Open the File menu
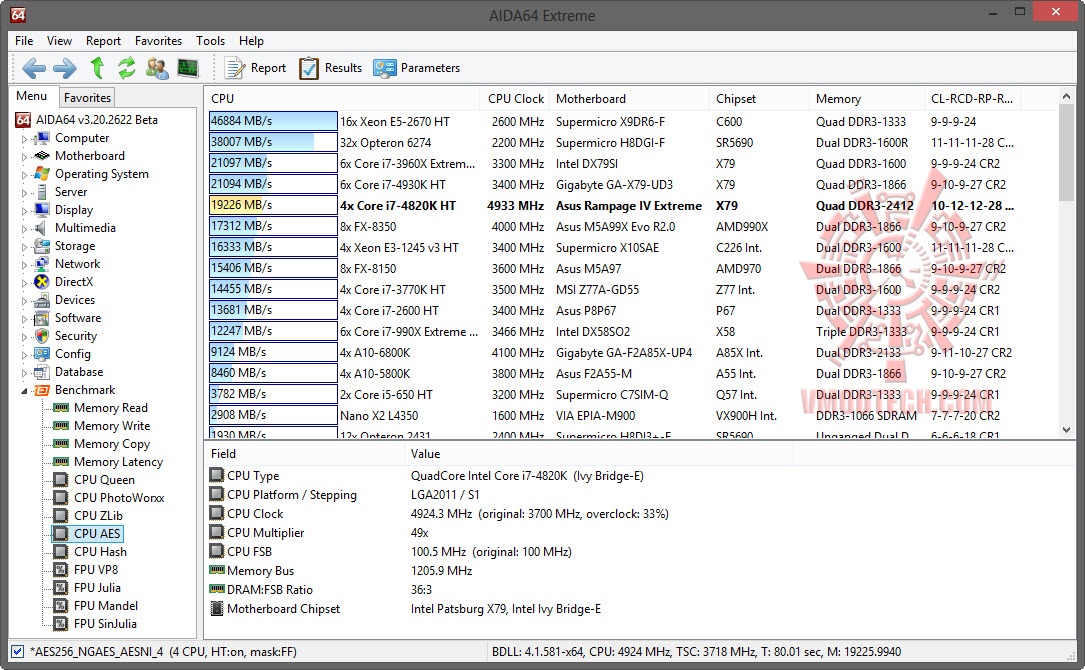Viewport: 1085px width, 670px height. click(24, 41)
